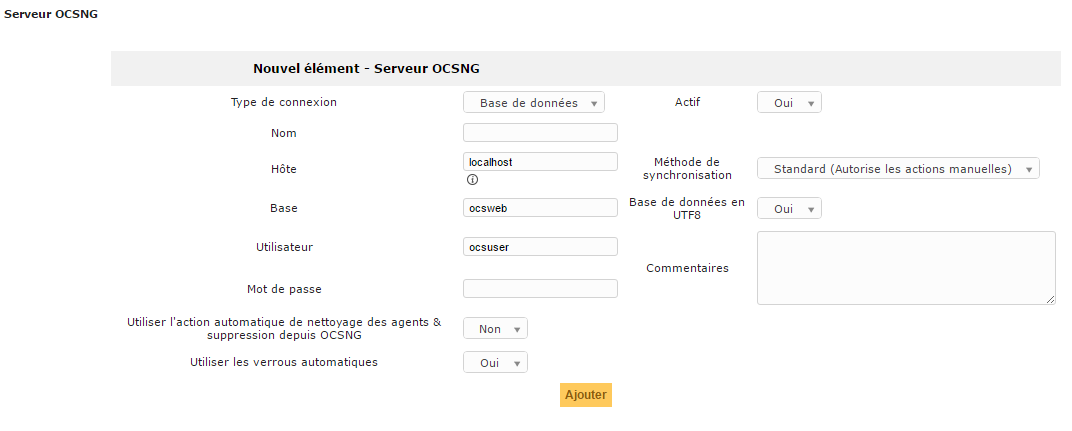Open the nettoyage des agents dropdown
Viewport: 1072px width, 431px height.
(x=495, y=328)
